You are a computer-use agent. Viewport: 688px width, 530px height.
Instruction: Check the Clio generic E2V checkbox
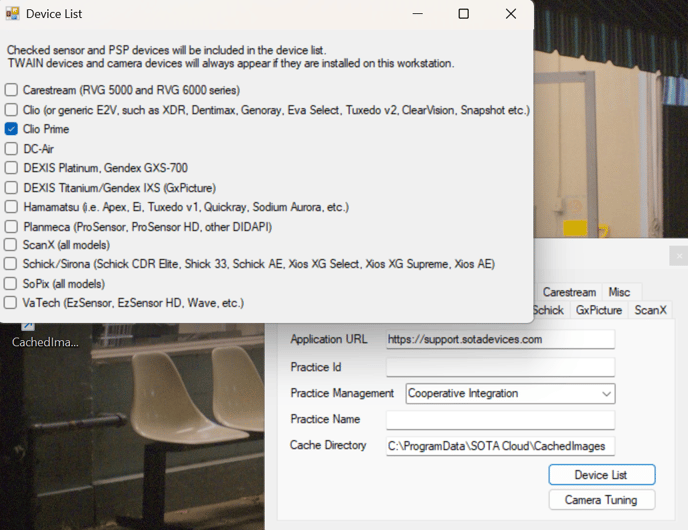pos(11,110)
